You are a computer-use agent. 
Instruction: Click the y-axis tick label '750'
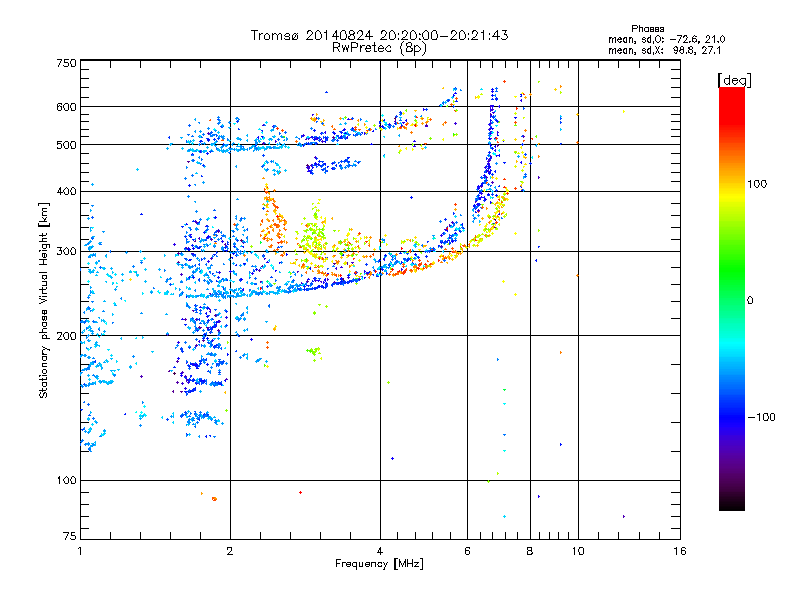(x=66, y=63)
